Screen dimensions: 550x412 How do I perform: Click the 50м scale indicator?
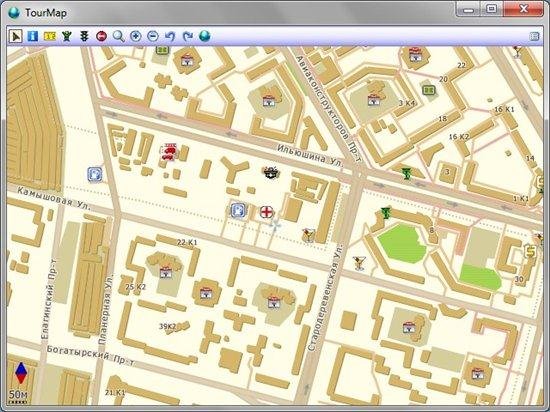(x=18, y=396)
